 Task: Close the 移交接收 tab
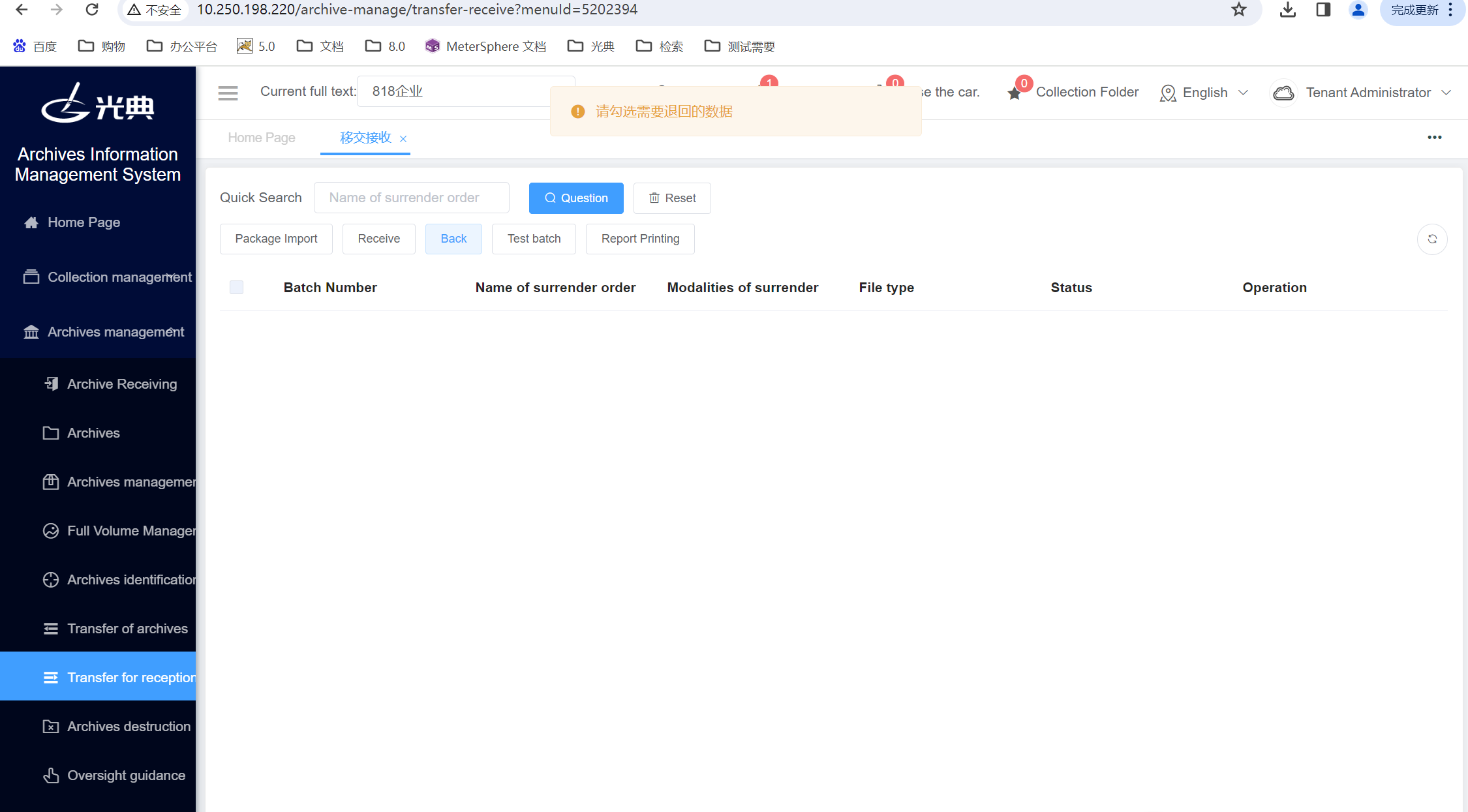pos(403,139)
